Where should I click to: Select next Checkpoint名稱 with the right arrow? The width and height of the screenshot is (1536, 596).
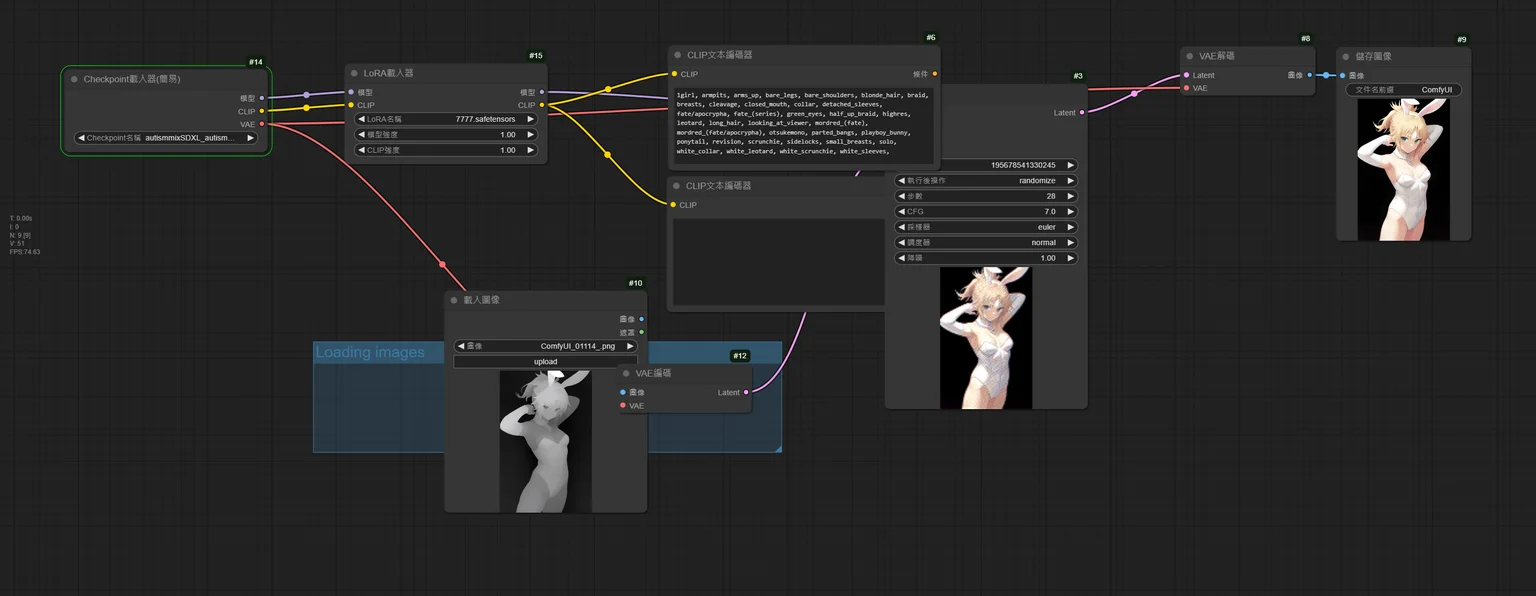(250, 138)
